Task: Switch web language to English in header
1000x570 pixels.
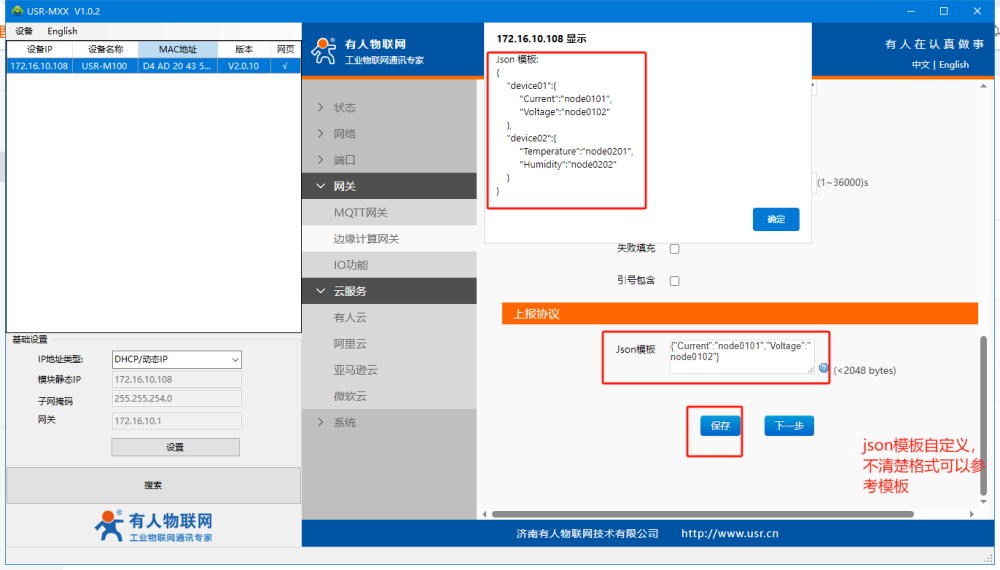Action: coord(953,64)
